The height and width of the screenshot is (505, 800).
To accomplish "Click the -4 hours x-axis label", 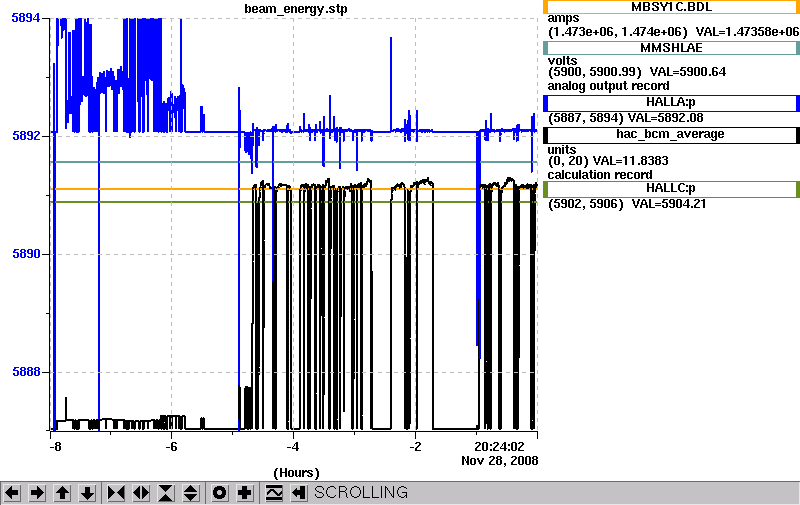I will tap(293, 447).
